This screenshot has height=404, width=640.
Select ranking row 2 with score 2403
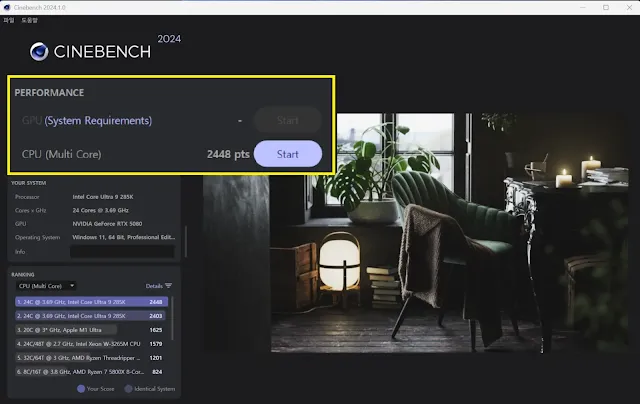click(91, 316)
